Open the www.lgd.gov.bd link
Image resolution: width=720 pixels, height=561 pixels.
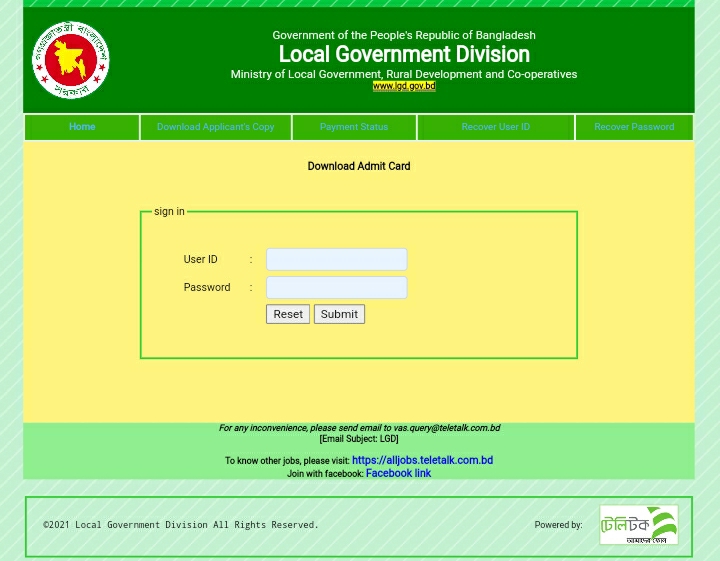(x=404, y=86)
